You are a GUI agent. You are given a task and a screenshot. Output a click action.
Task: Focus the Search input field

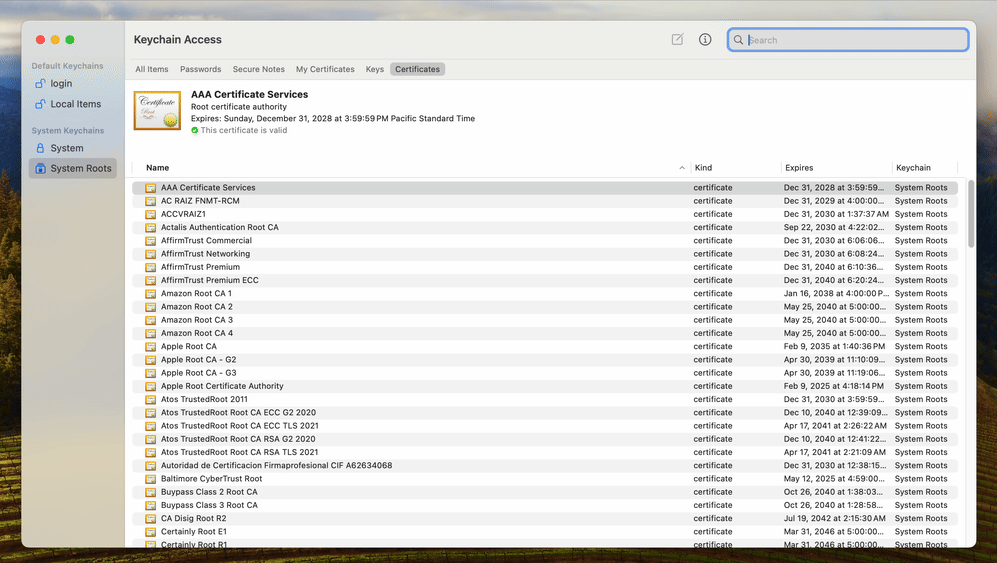pyautogui.click(x=848, y=39)
